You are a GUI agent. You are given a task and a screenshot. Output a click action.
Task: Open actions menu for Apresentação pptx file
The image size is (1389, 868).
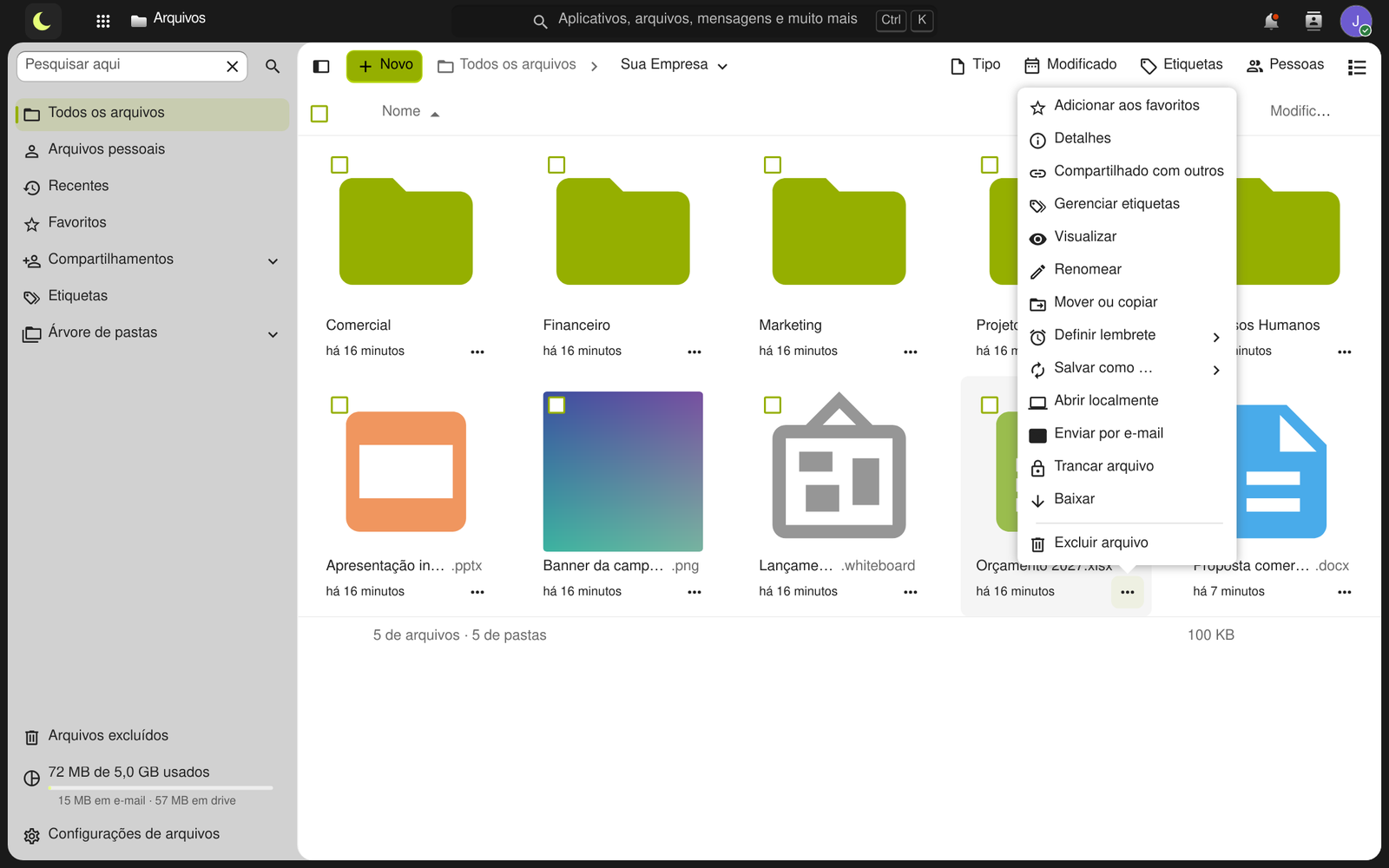click(x=477, y=592)
